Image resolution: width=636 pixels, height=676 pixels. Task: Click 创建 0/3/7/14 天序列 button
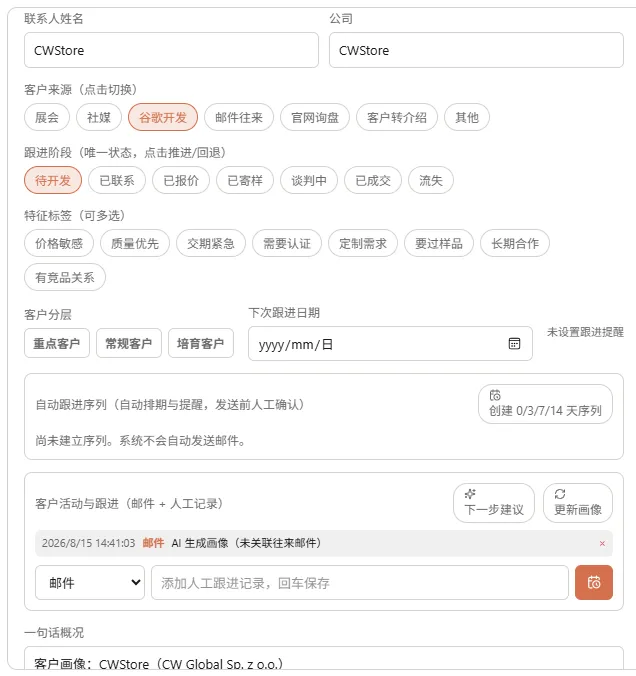[545, 404]
